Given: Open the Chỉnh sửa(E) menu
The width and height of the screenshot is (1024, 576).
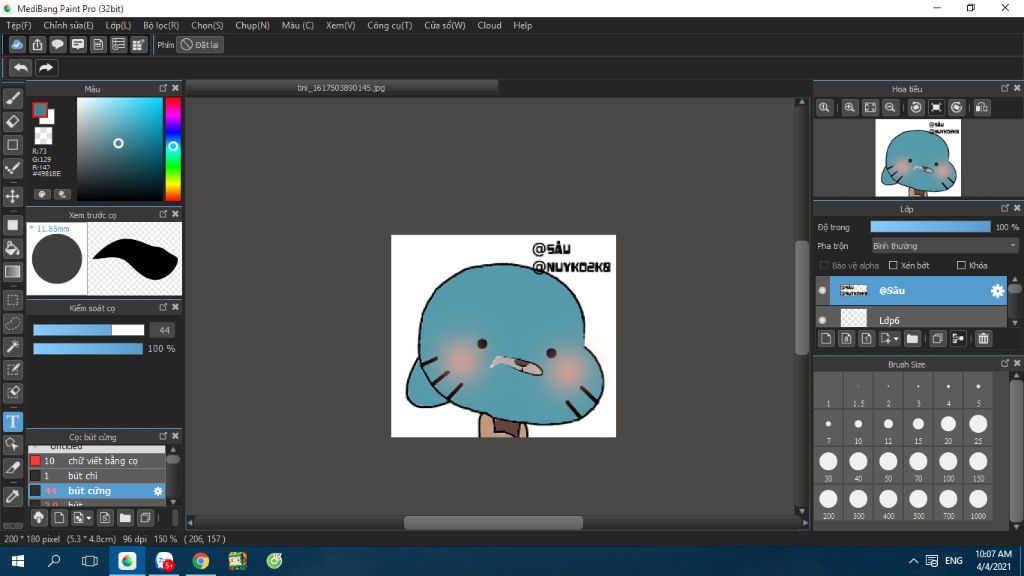Looking at the screenshot, I should click(x=68, y=25).
